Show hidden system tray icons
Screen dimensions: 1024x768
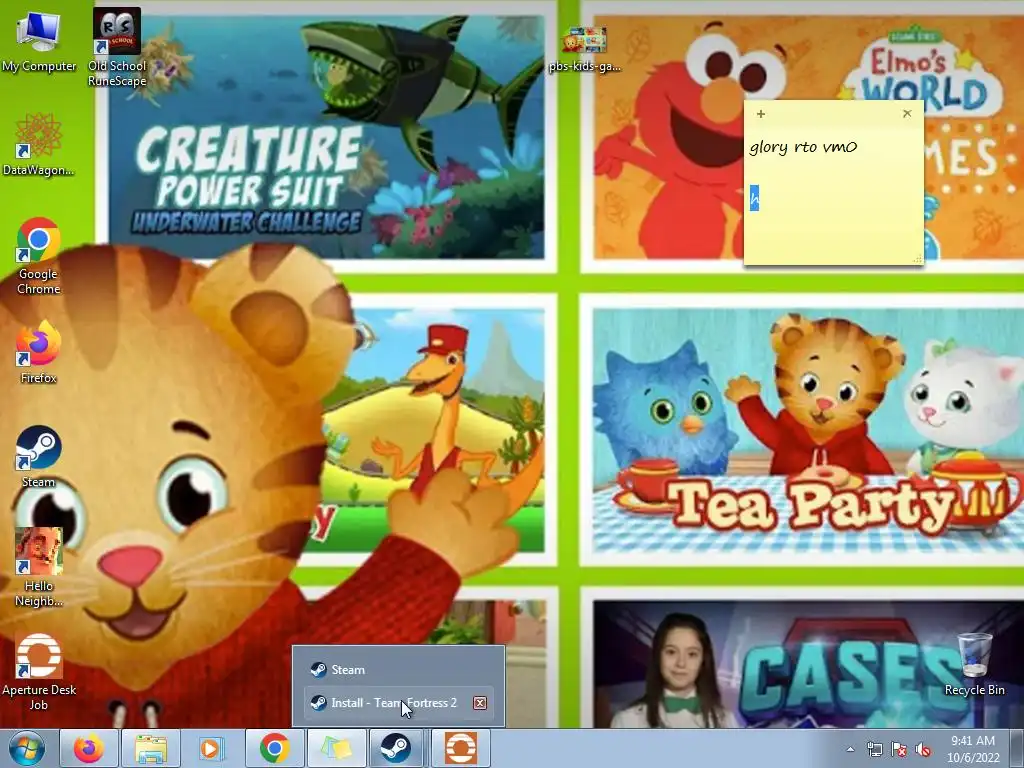[x=850, y=749]
